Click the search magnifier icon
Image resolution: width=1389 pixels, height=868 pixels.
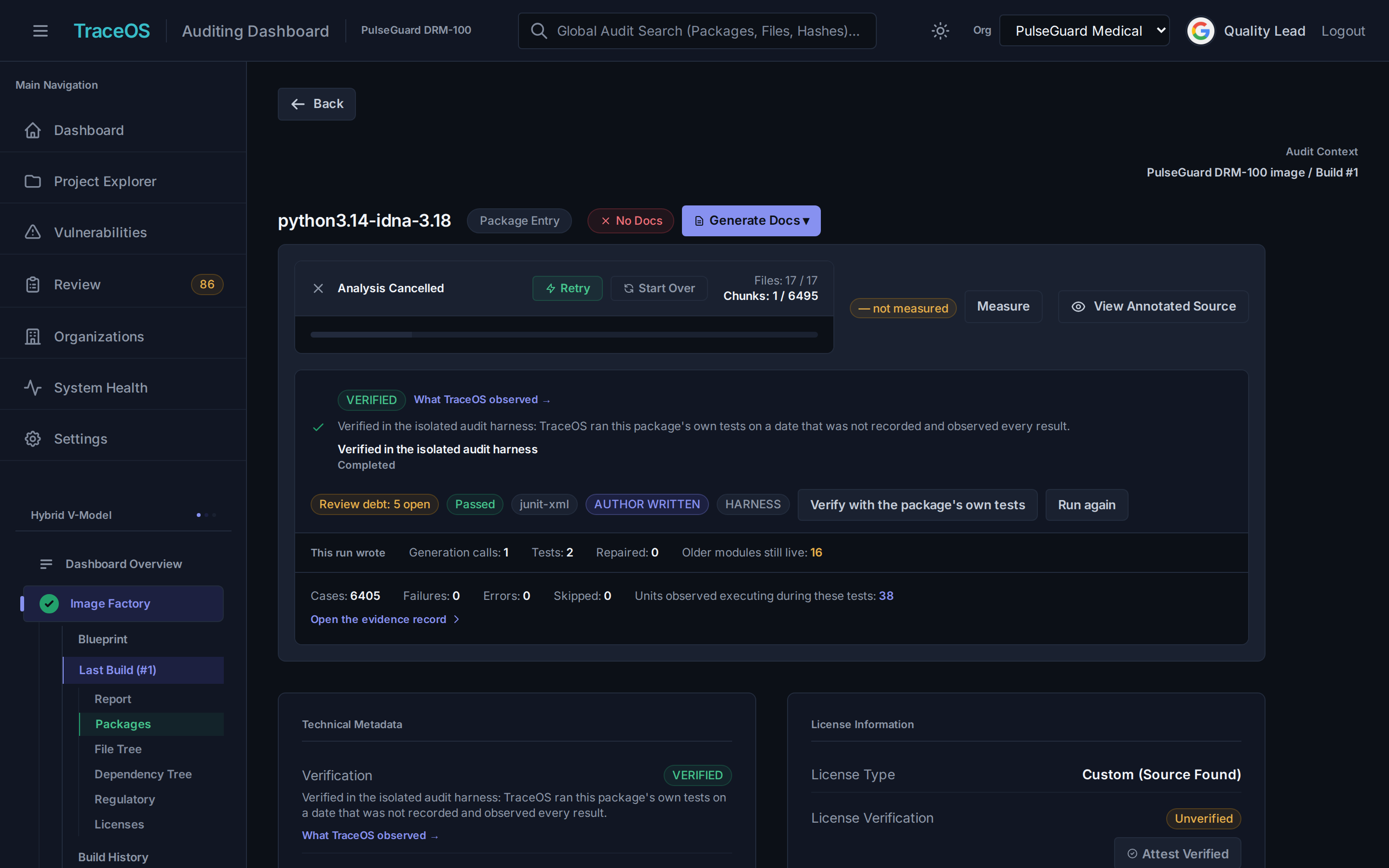pyautogui.click(x=538, y=31)
